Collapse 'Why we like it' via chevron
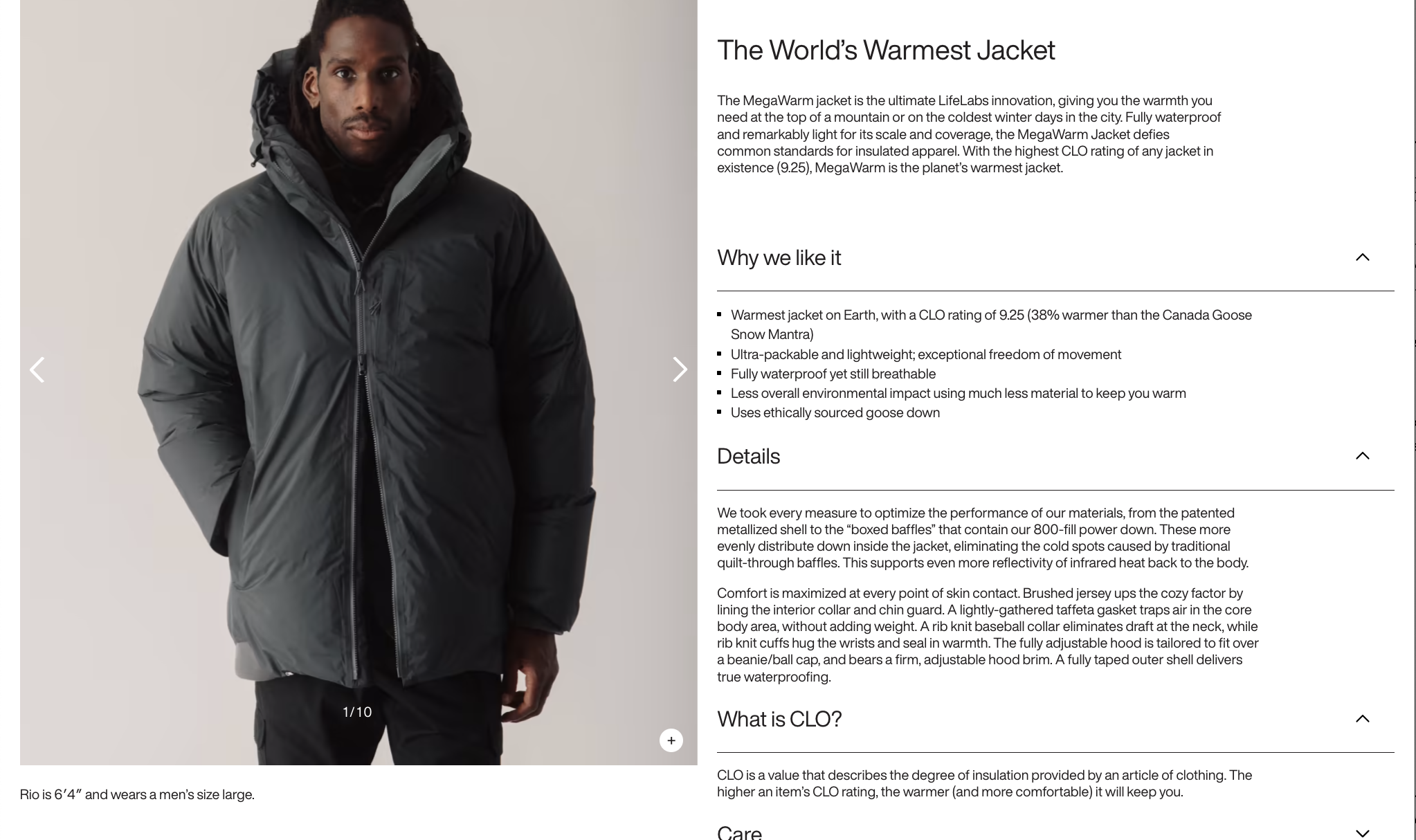 1362,257
